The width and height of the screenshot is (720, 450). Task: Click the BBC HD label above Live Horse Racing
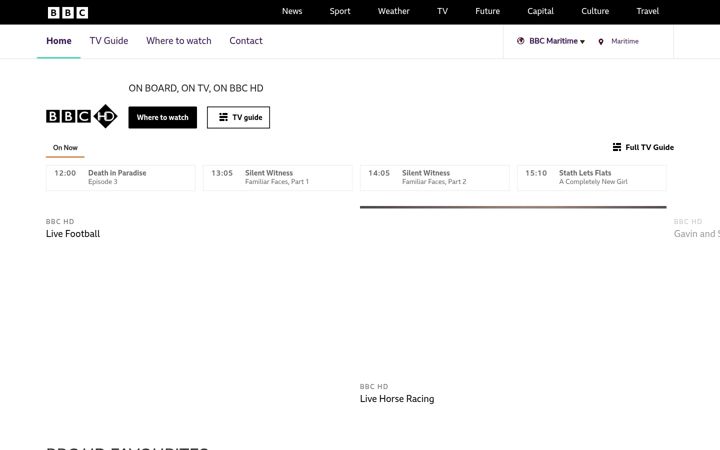tap(374, 387)
